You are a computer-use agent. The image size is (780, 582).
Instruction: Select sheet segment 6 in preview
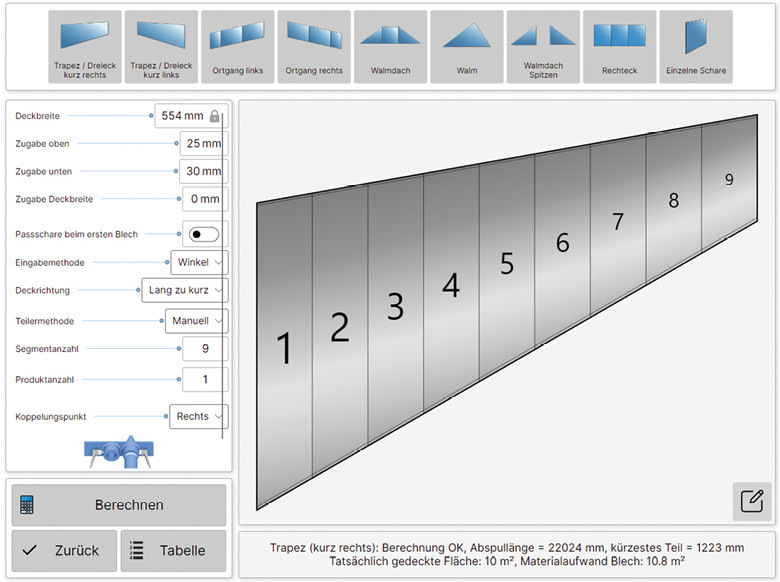(x=563, y=242)
